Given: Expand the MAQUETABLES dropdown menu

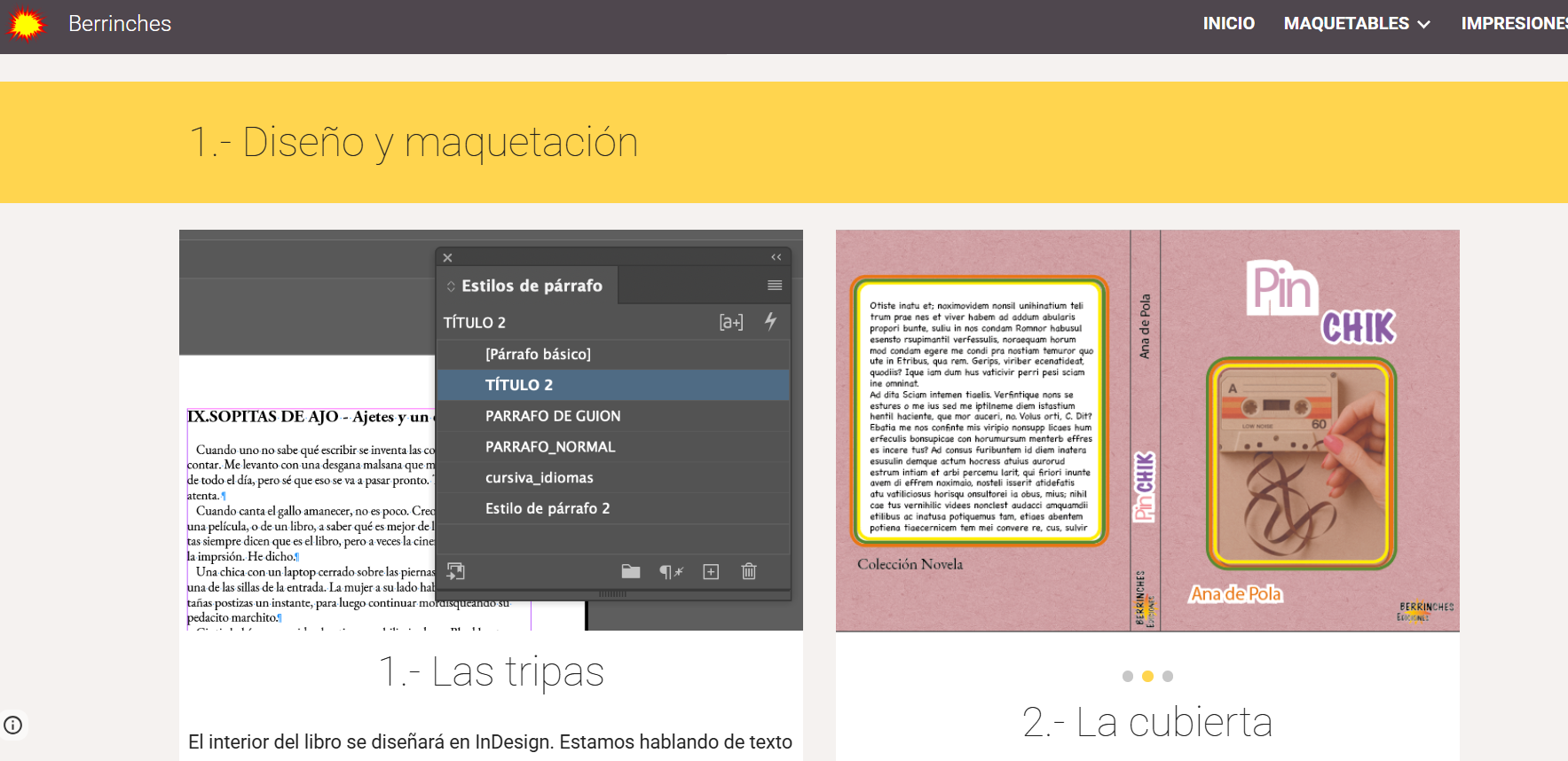Looking at the screenshot, I should pos(1356,24).
